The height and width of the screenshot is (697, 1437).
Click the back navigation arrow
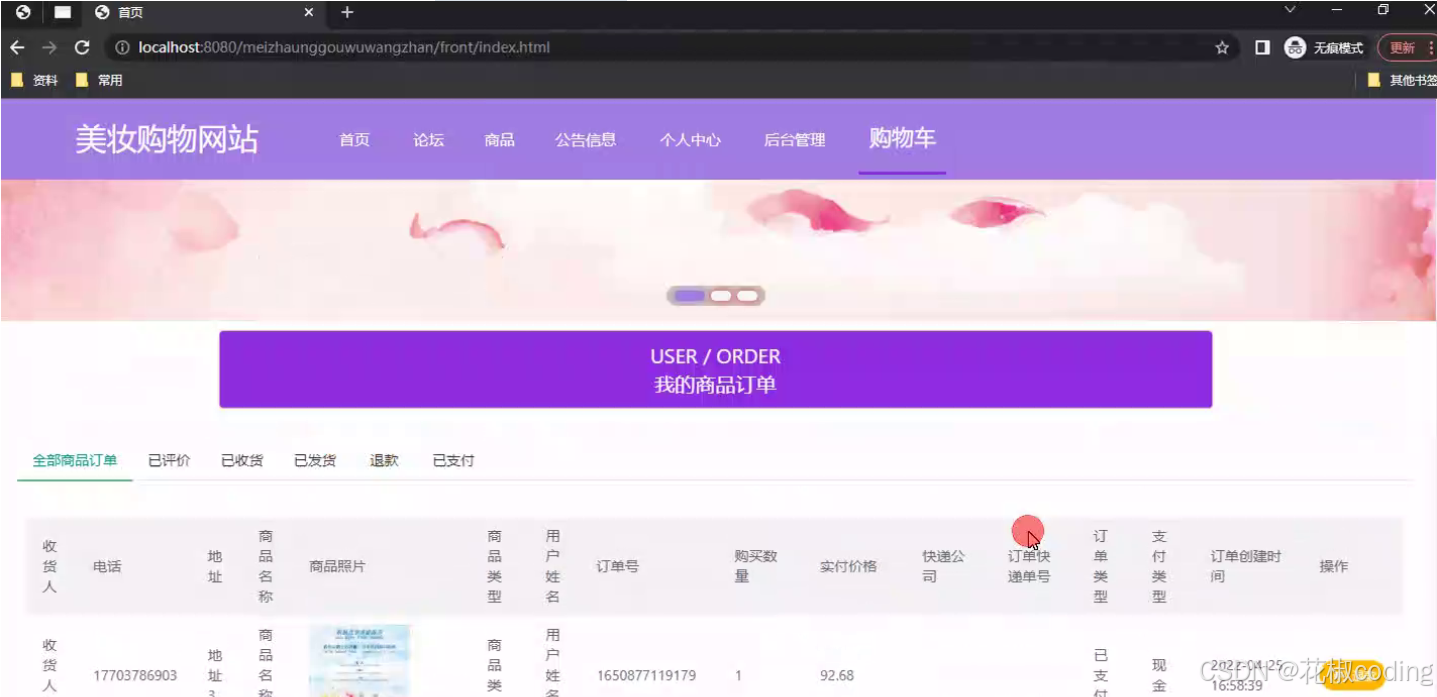pyautogui.click(x=16, y=46)
